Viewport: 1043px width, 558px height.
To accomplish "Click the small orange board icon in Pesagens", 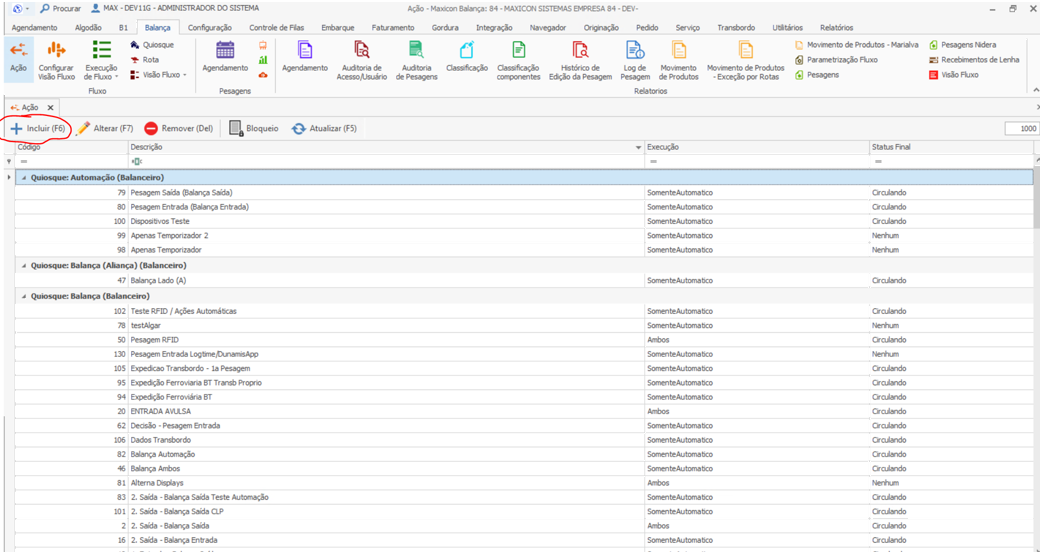I will (263, 45).
